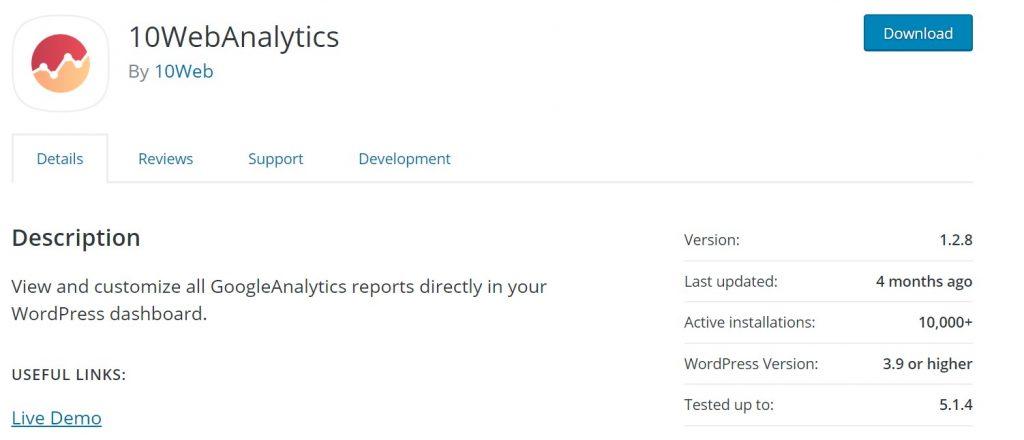
Task: Click the 'Last updated:' label
Action: coord(730,281)
